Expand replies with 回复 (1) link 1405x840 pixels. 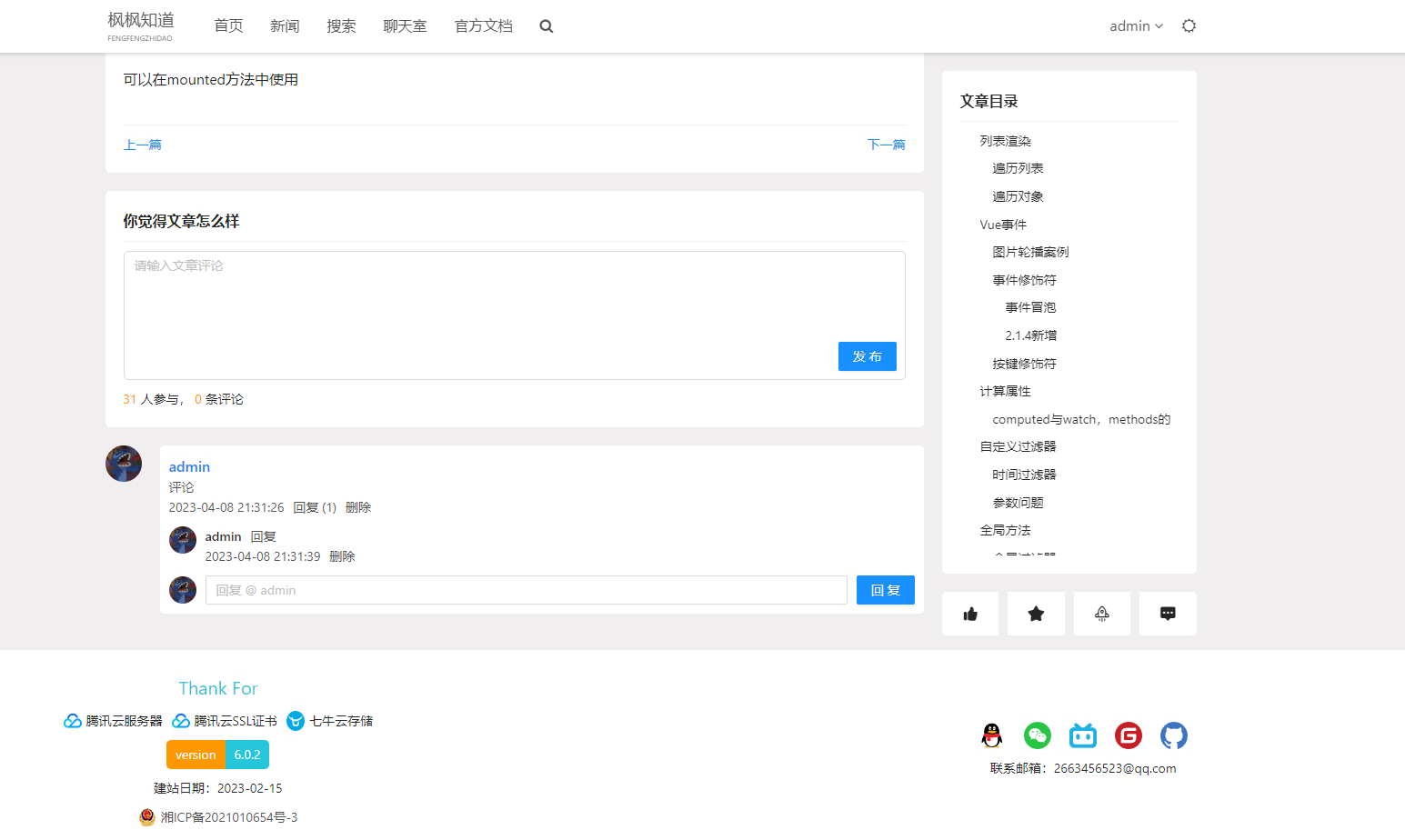point(315,507)
